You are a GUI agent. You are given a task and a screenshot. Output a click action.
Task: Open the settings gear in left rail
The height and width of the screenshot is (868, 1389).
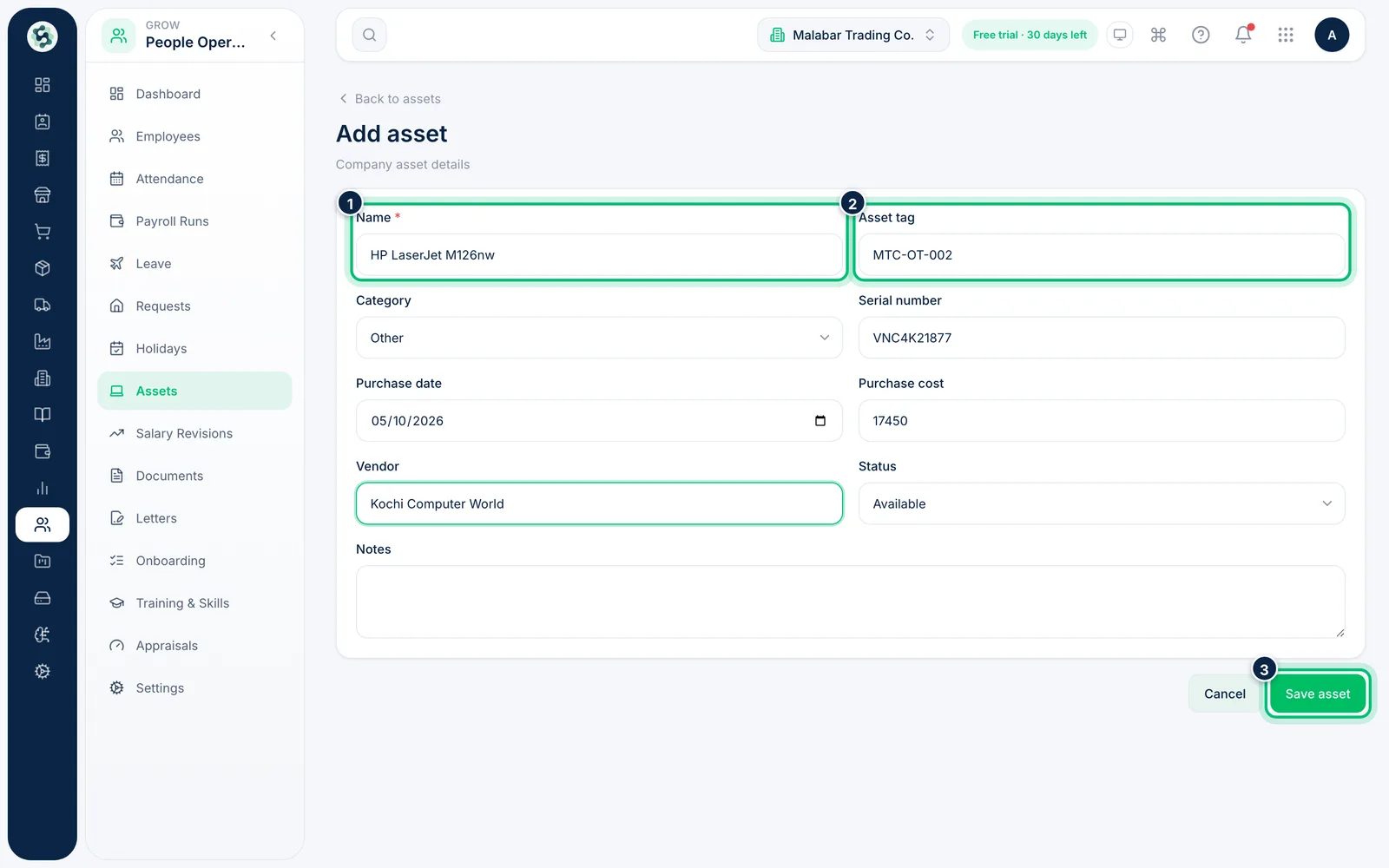click(43, 671)
